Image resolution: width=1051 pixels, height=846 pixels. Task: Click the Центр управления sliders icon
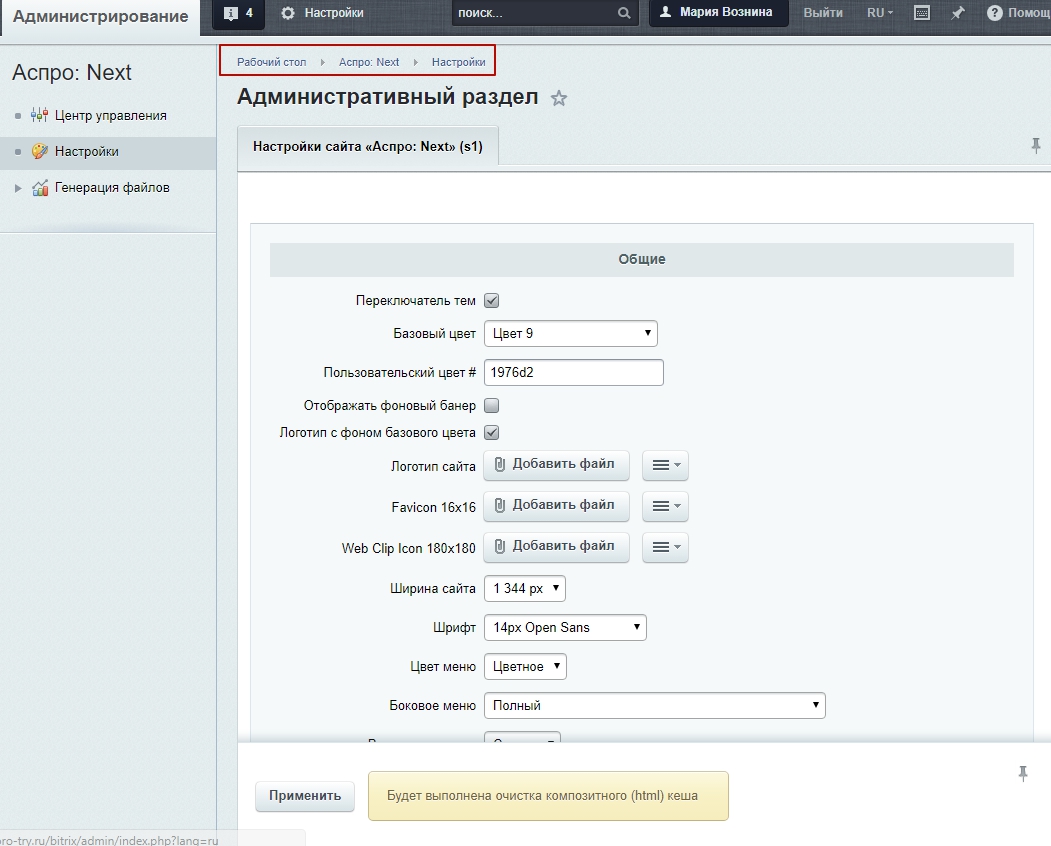(40, 115)
